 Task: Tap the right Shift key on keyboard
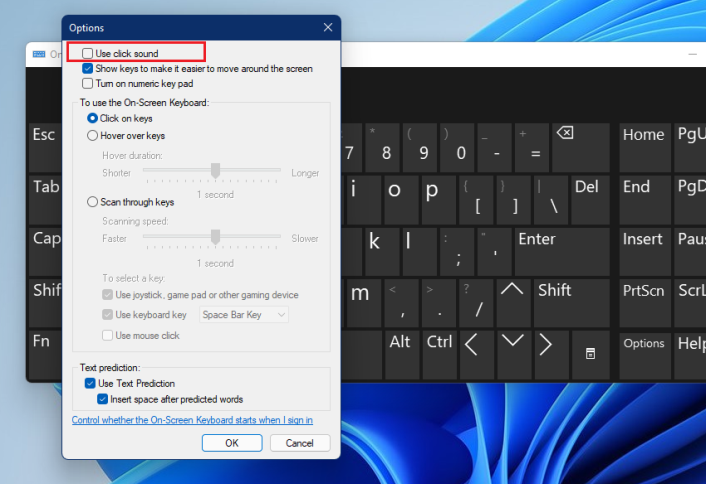tap(572, 303)
